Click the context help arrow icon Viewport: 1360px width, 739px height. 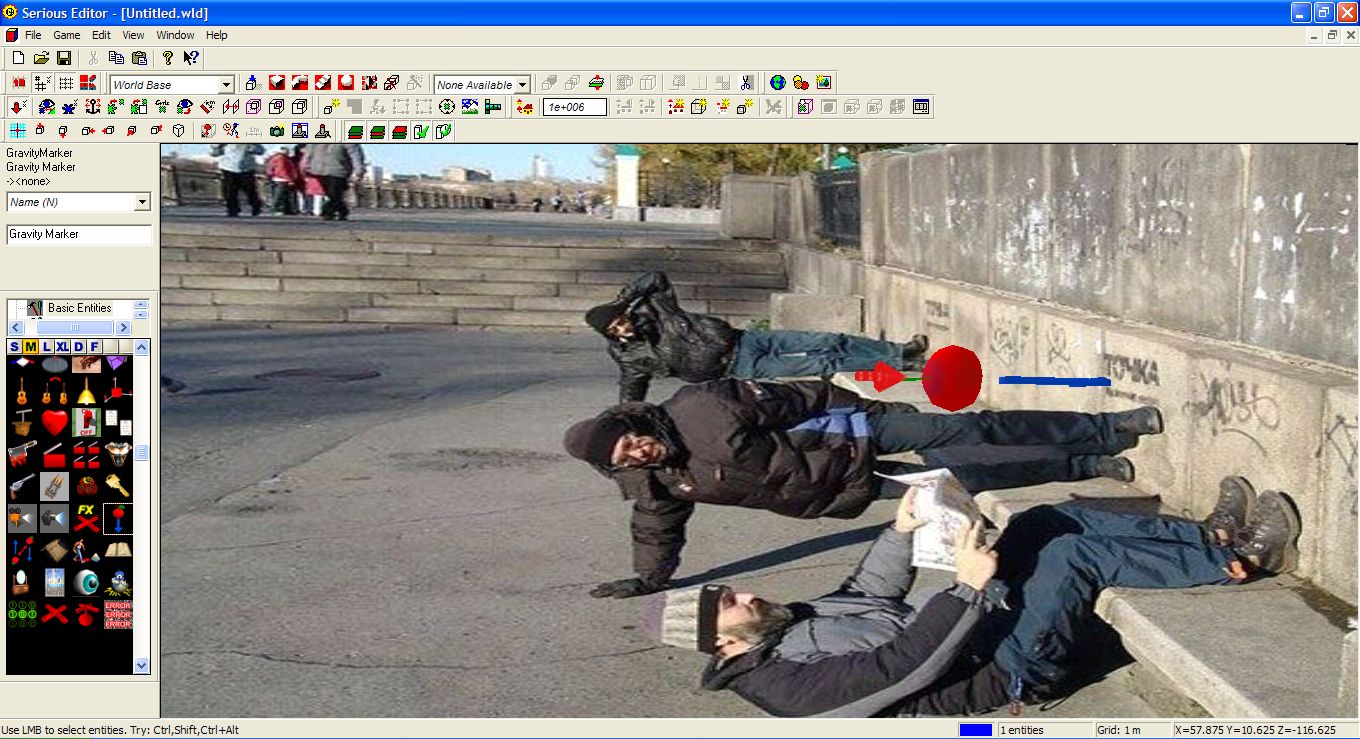(190, 58)
